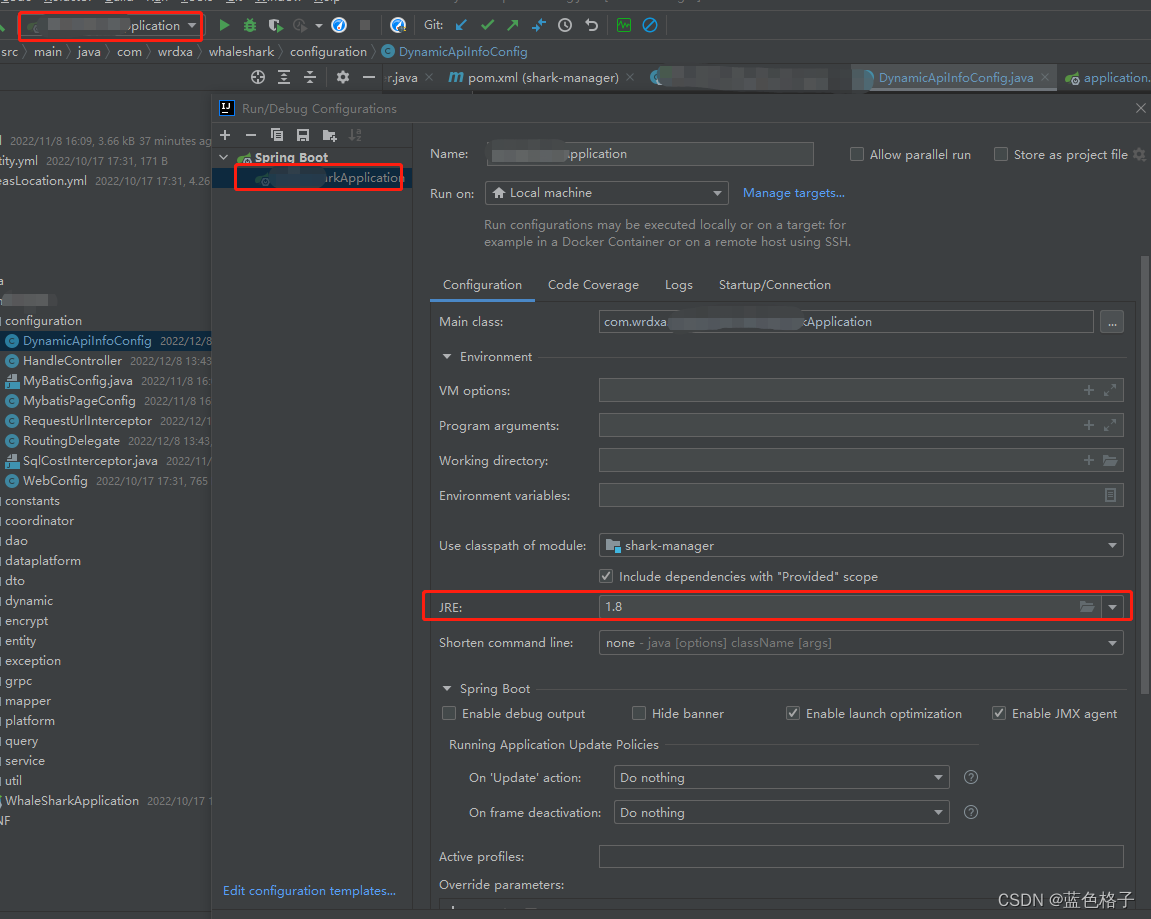The width and height of the screenshot is (1151, 919).
Task: Click the profiler speedometer icon
Action: 338,26
